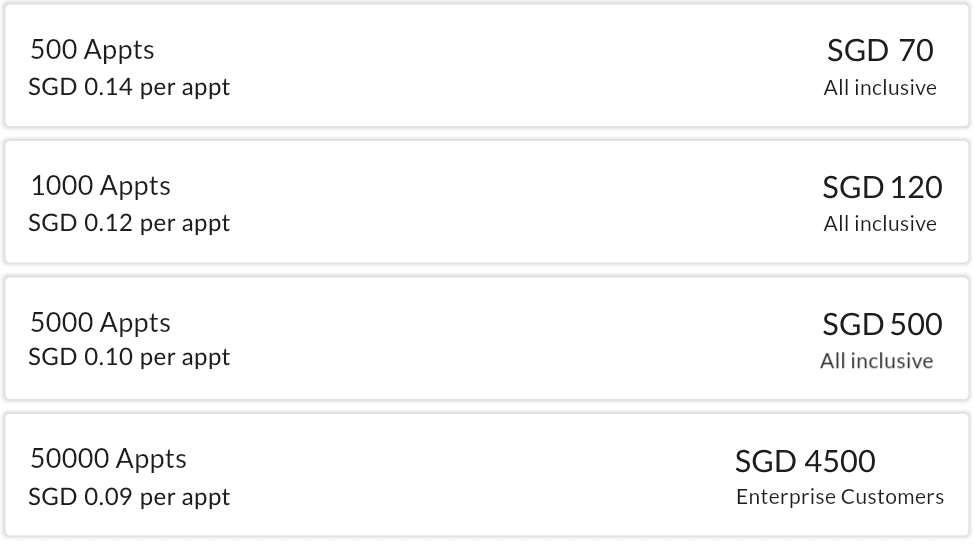The width and height of the screenshot is (974, 544).
Task: Click the "SGD 4500" price
Action: point(805,461)
